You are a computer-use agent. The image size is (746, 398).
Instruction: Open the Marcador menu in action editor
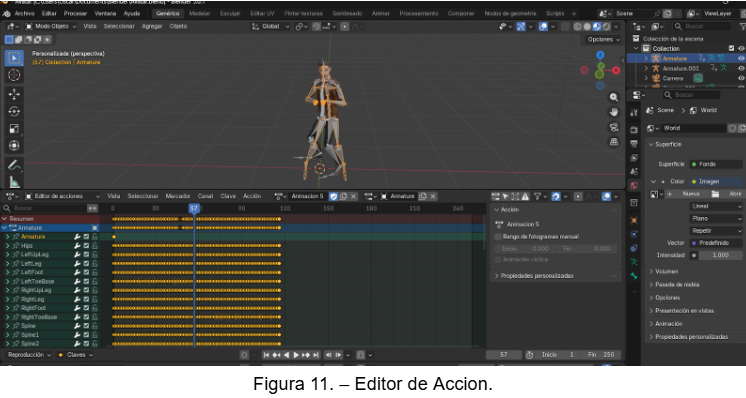pos(178,196)
